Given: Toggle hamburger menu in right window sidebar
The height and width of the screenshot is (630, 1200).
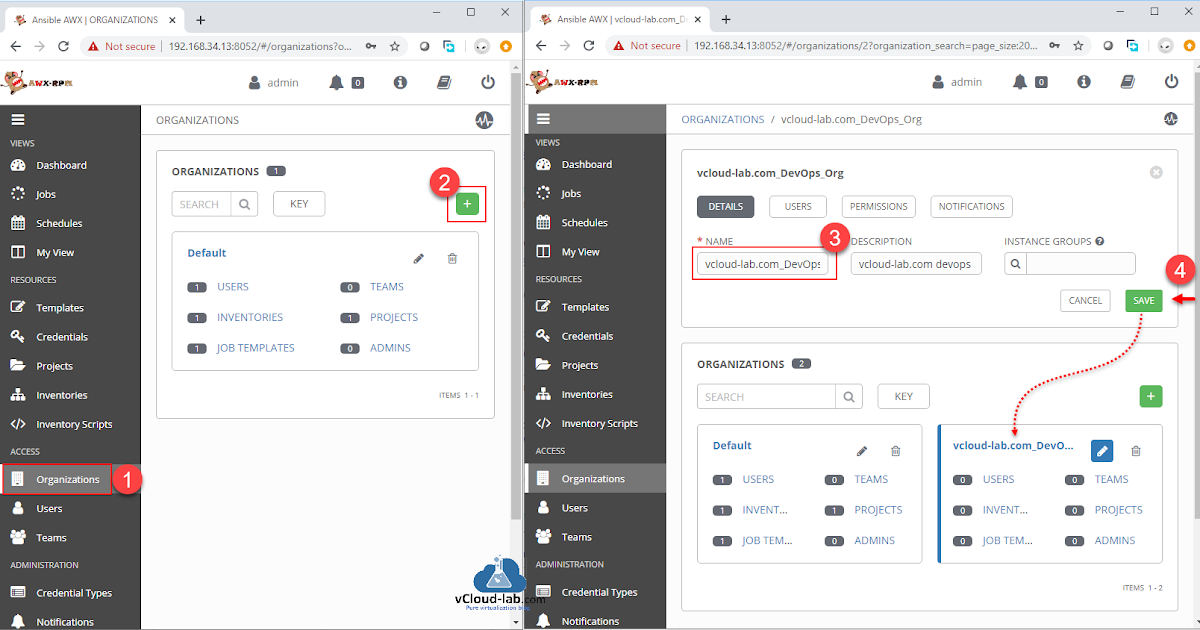Looking at the screenshot, I should (543, 118).
